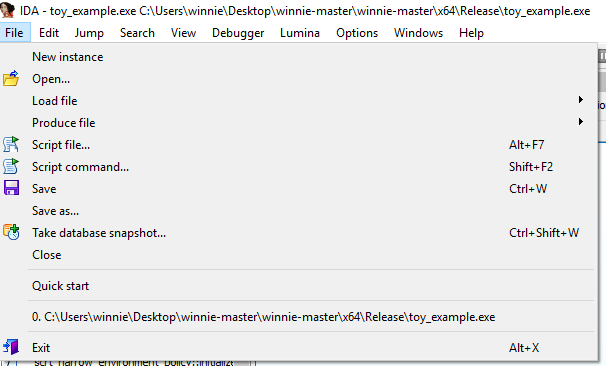Open the Options menu

(x=357, y=33)
